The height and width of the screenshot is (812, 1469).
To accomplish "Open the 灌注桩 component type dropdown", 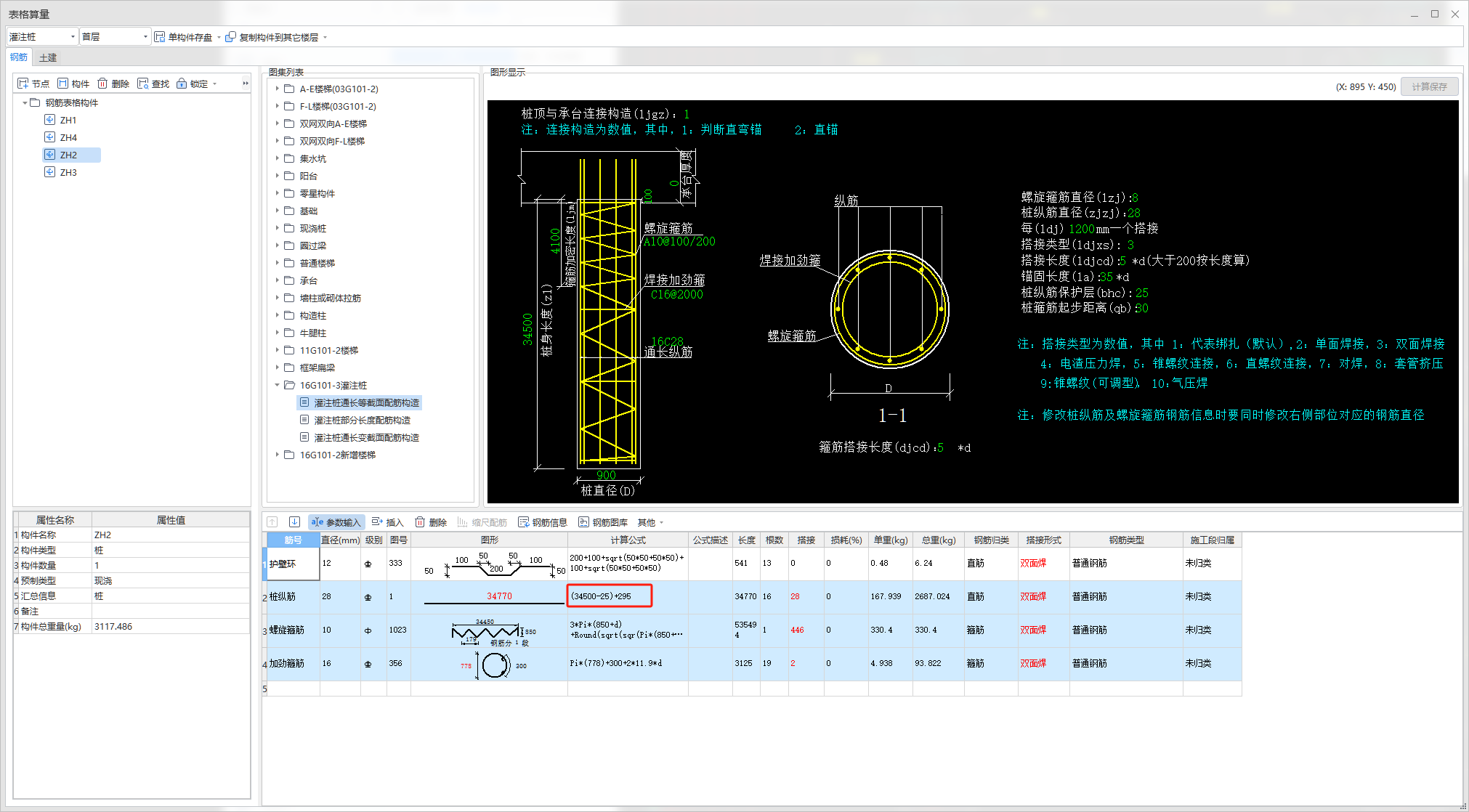I will pyautogui.click(x=73, y=36).
